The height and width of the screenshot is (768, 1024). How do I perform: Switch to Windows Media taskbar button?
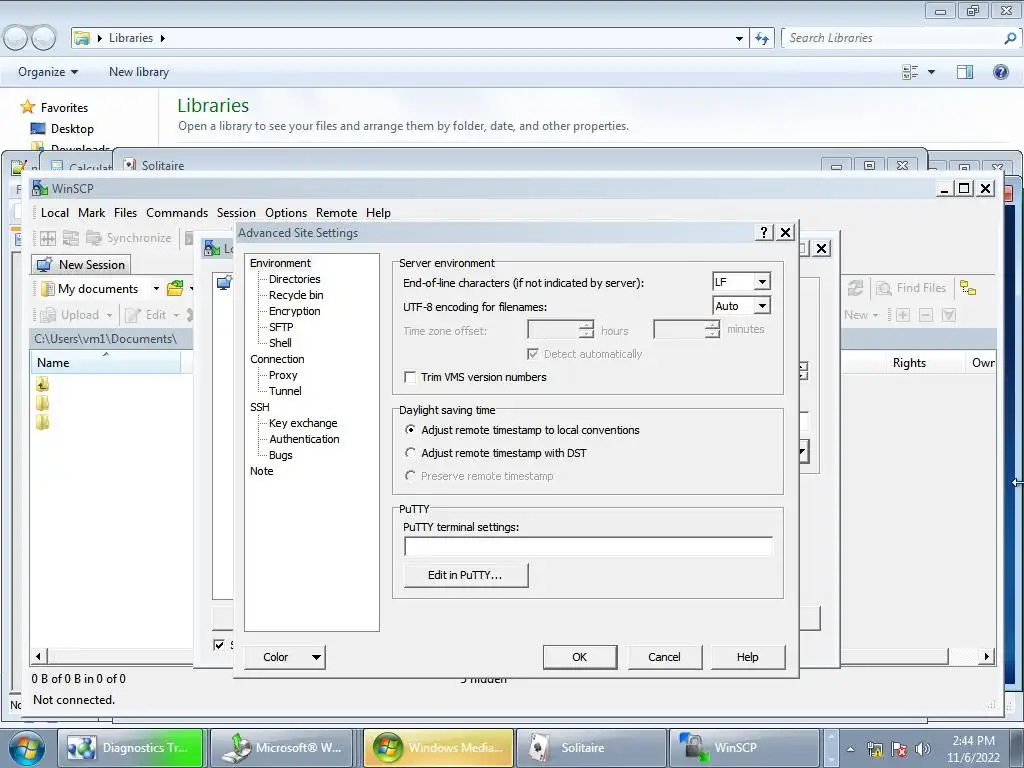[x=438, y=748]
